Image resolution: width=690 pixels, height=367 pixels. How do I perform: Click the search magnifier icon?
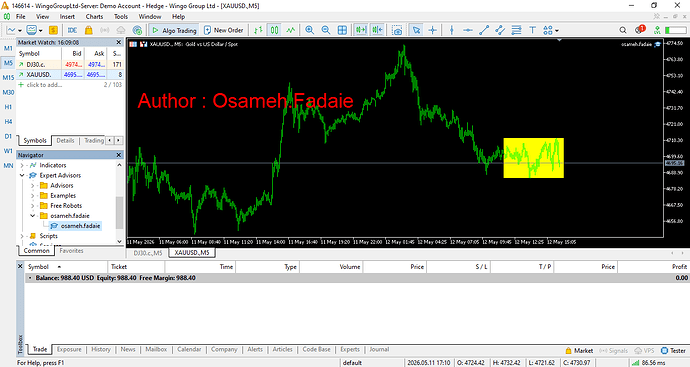pos(623,30)
